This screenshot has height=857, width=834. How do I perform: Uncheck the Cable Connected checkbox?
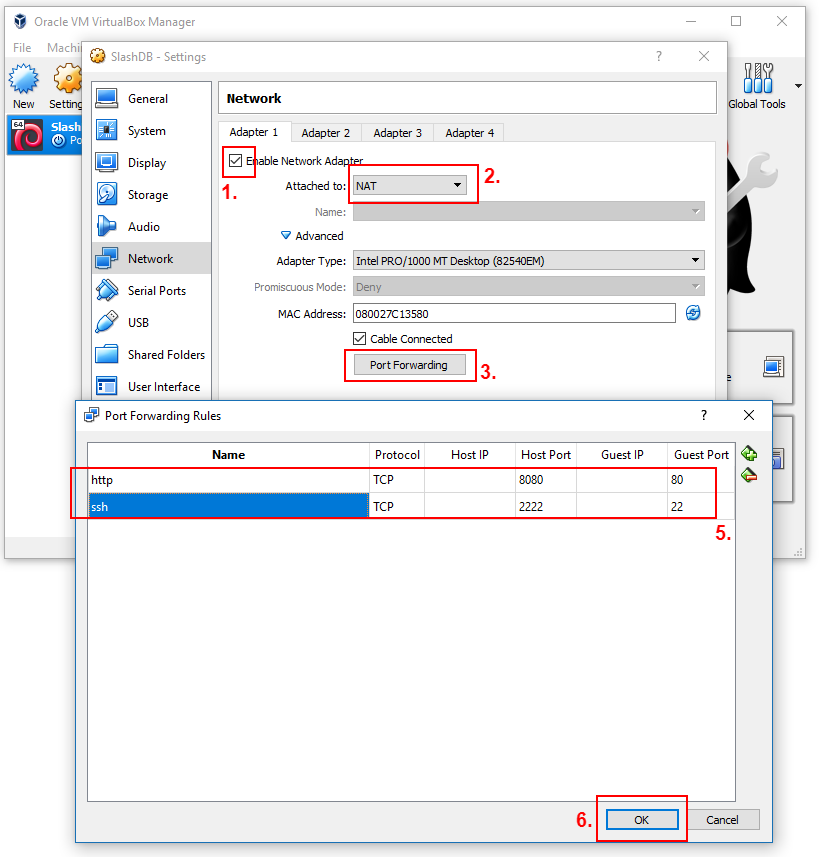(x=360, y=339)
